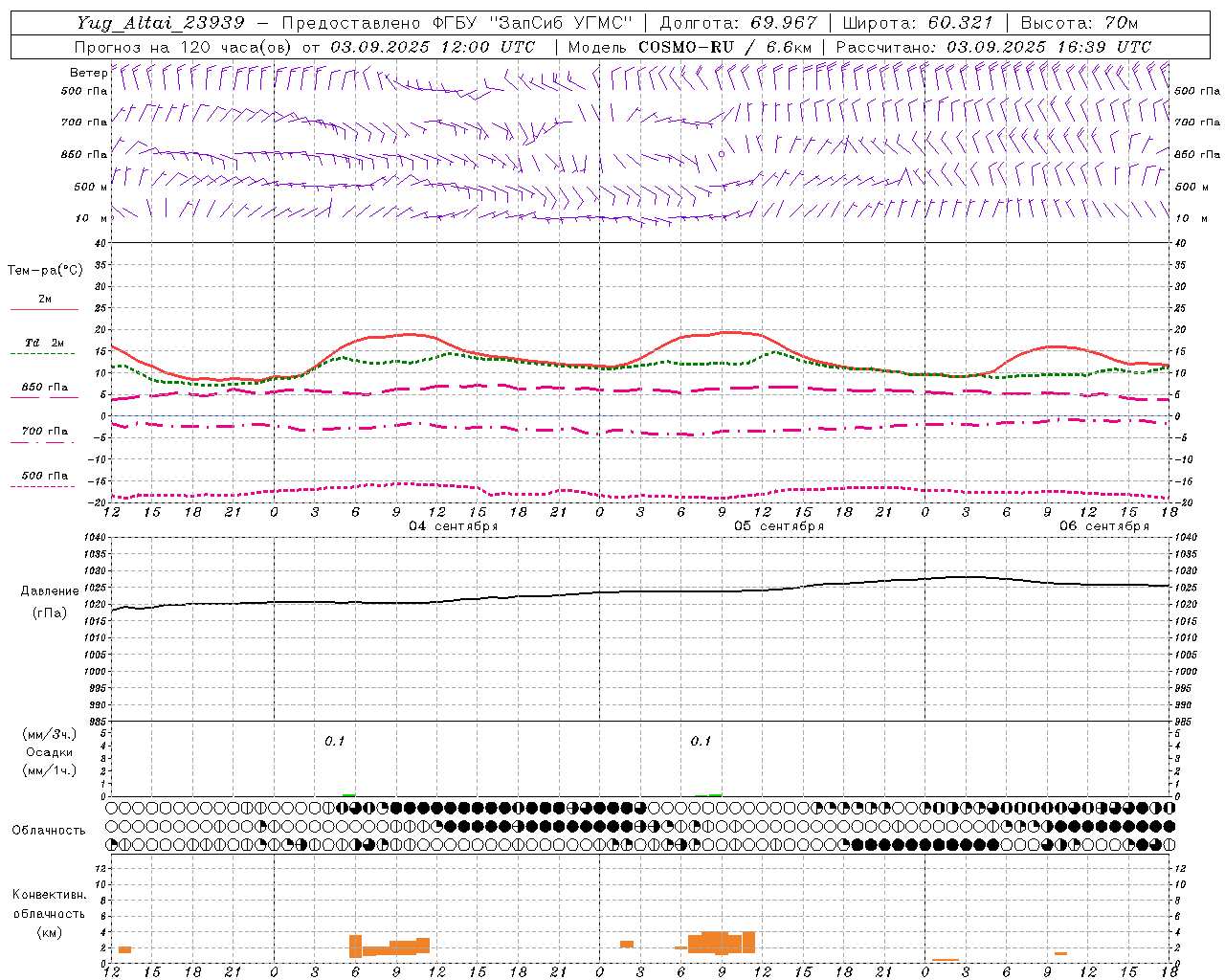Click the small orange convective bar at the chart start
The width and height of the screenshot is (1225, 980).
coord(124,949)
